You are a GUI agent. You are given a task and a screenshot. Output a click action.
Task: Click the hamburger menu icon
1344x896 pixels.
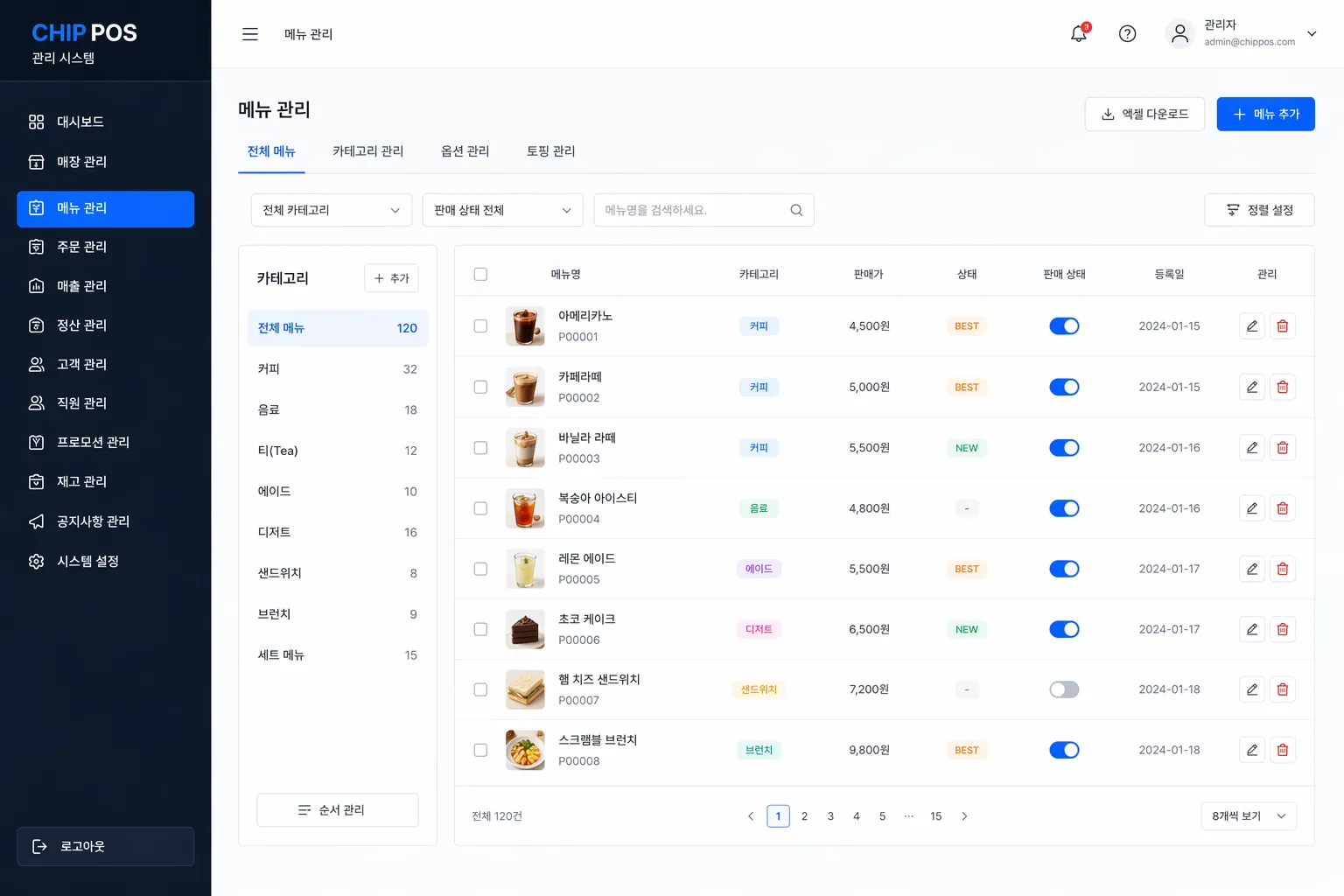coord(250,34)
